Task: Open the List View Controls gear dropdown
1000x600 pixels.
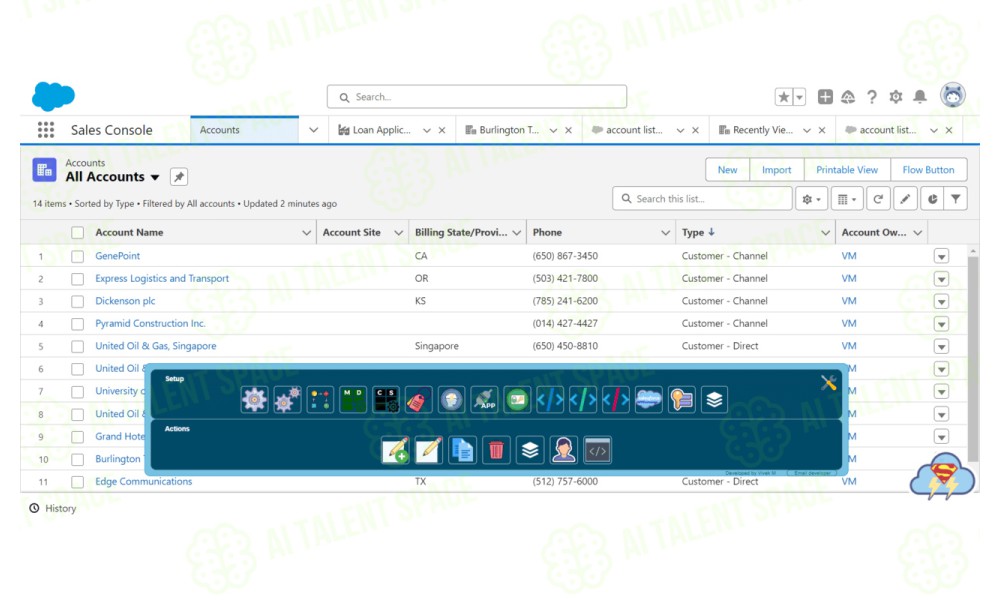Action: click(x=811, y=199)
